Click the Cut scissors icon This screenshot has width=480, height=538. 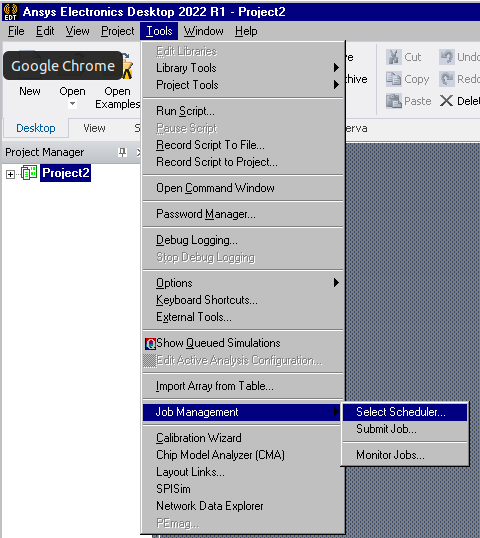(x=393, y=57)
